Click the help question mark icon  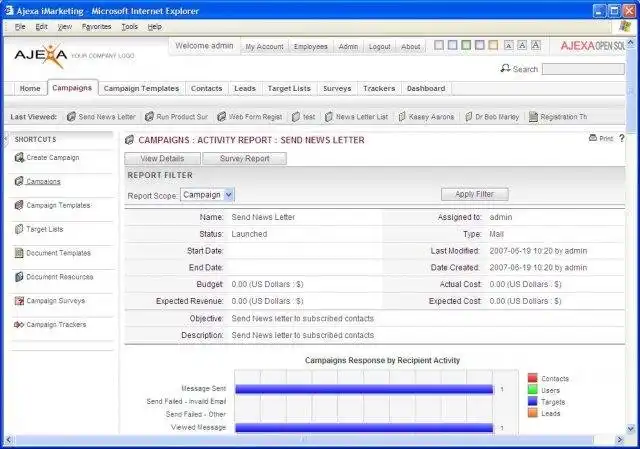coord(621,138)
